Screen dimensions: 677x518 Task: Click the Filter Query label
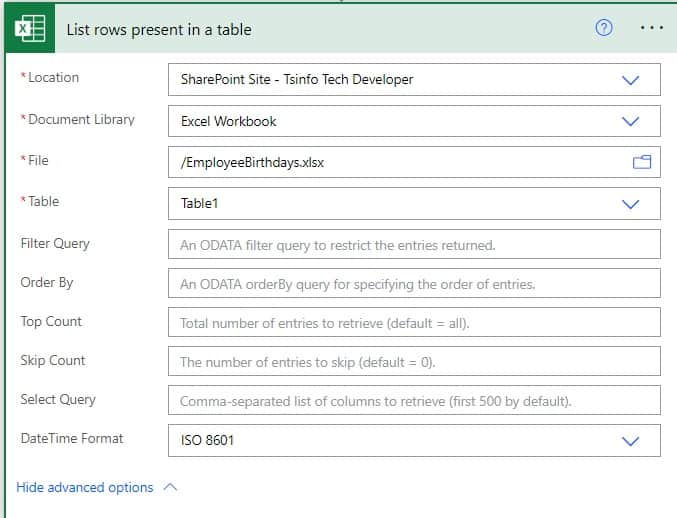coord(55,244)
